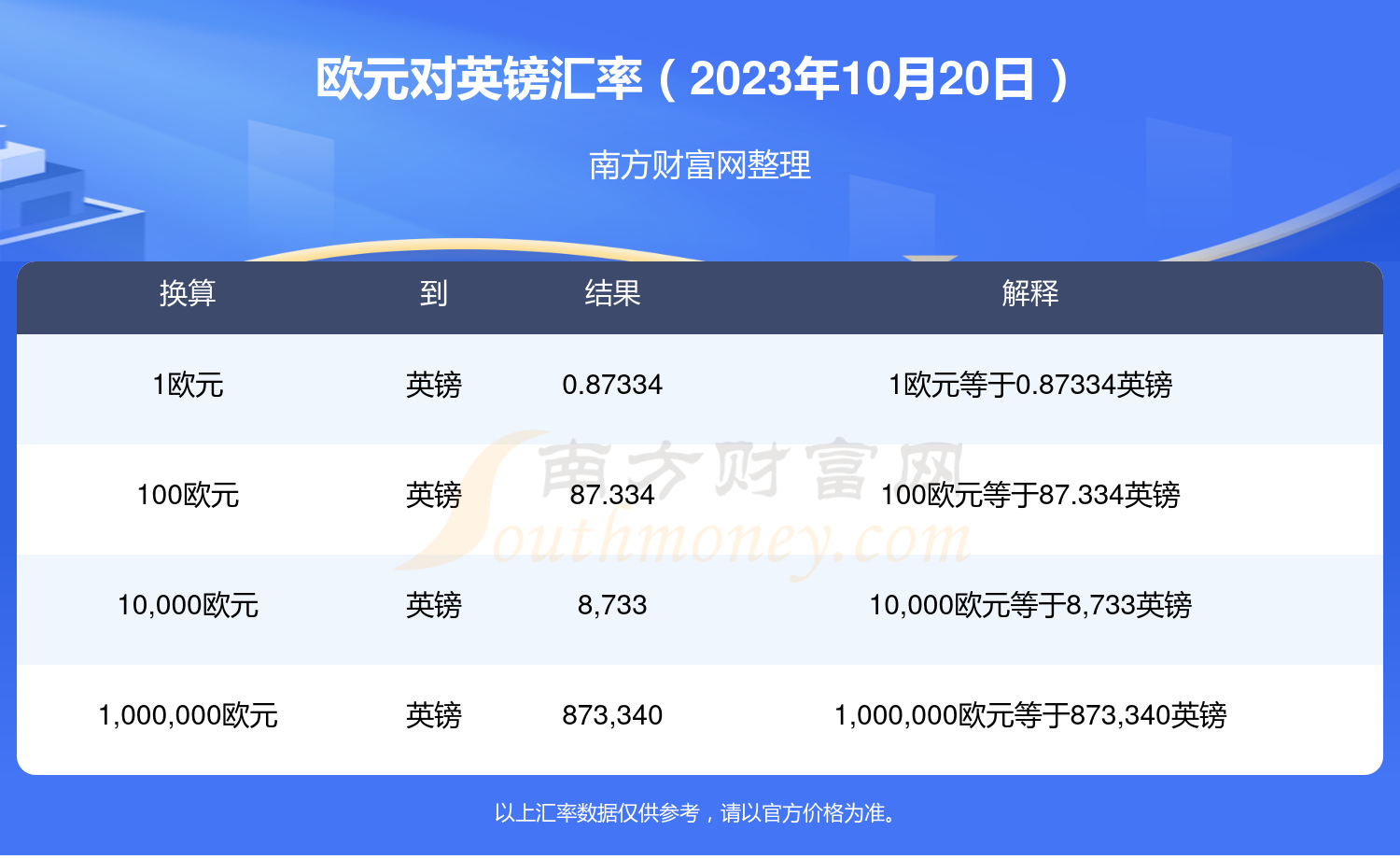Viewport: 1400px width, 859px height.
Task: Select the result value 8,733
Action: [612, 605]
